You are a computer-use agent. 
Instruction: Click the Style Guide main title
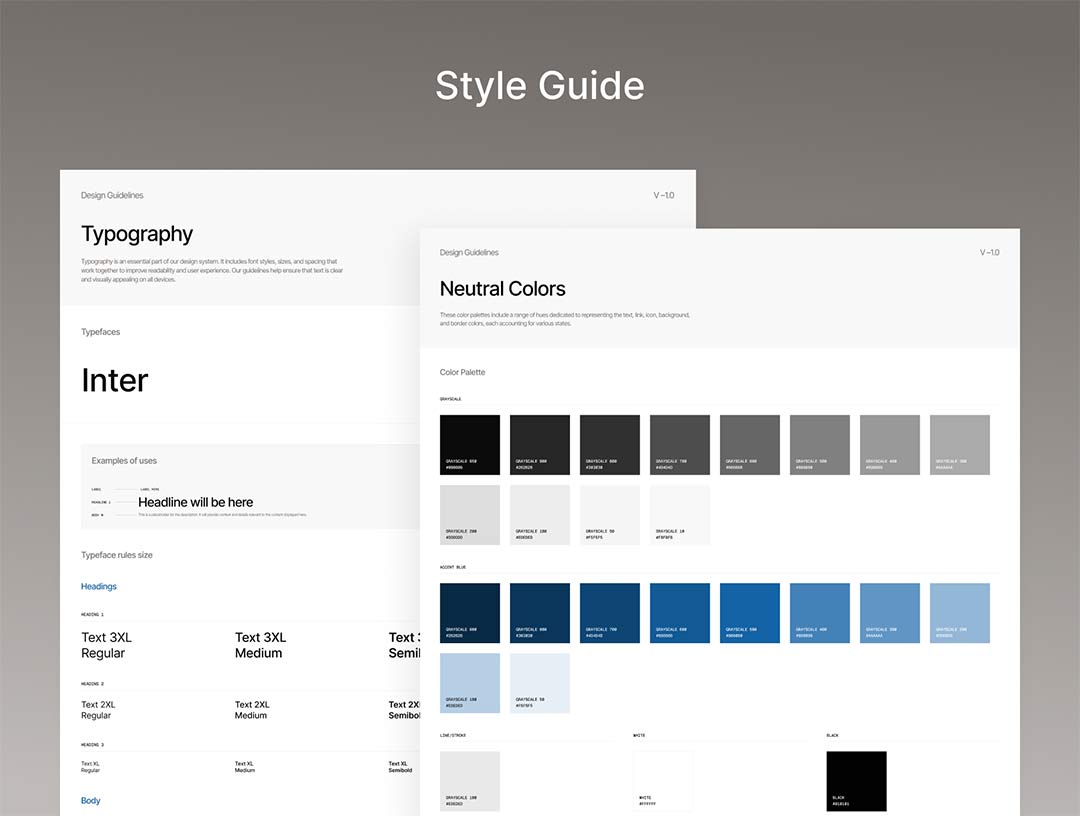point(540,86)
